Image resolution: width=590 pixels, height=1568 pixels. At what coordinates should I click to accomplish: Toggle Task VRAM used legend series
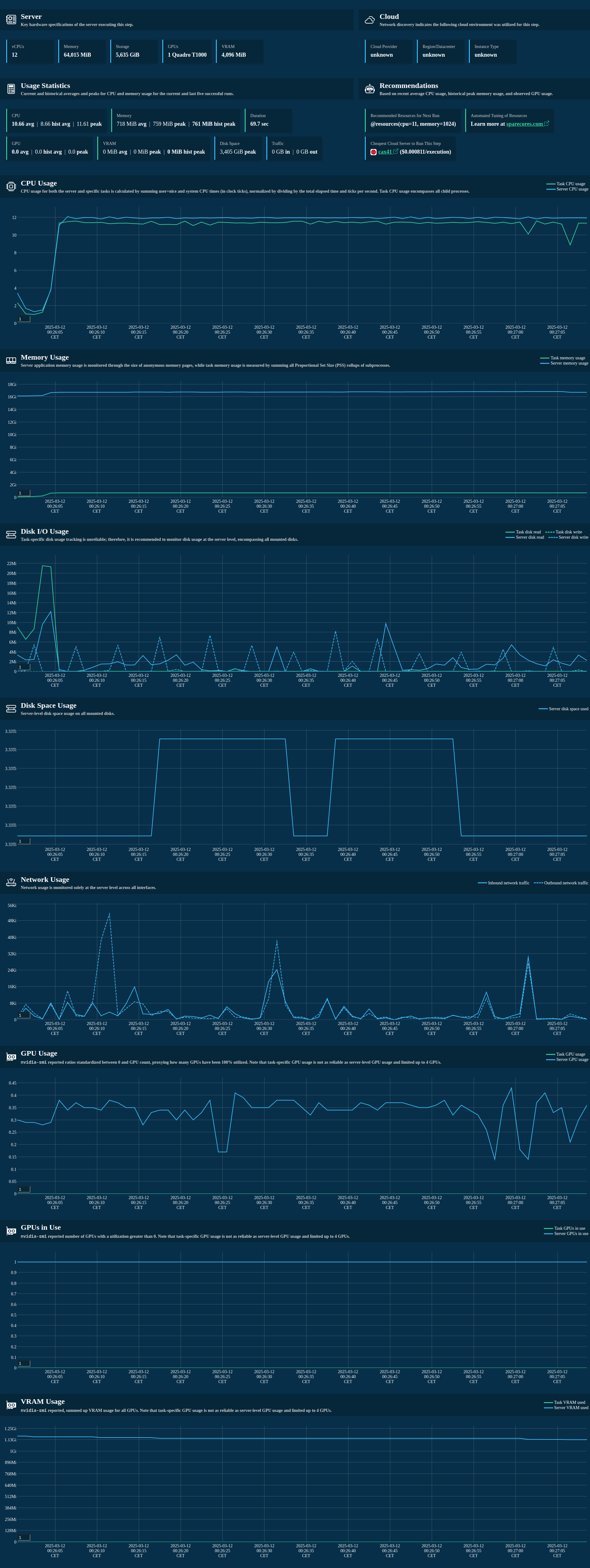(564, 1403)
